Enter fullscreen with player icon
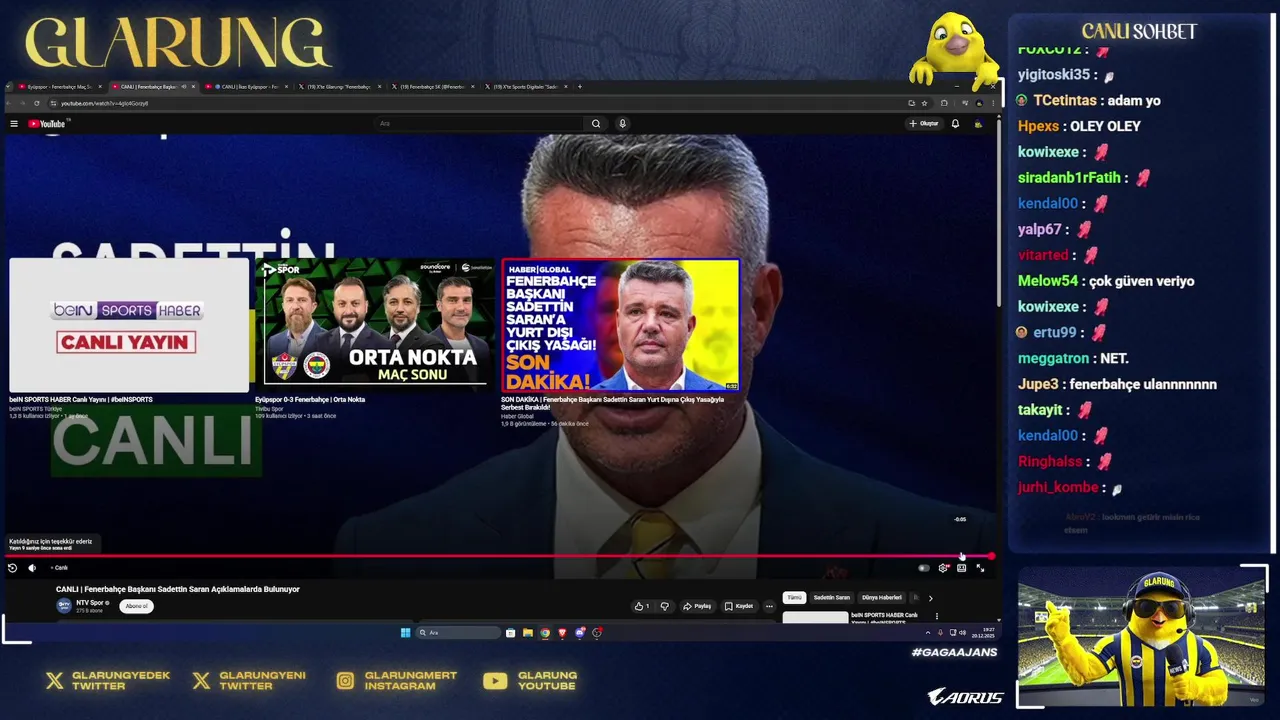 coord(980,568)
